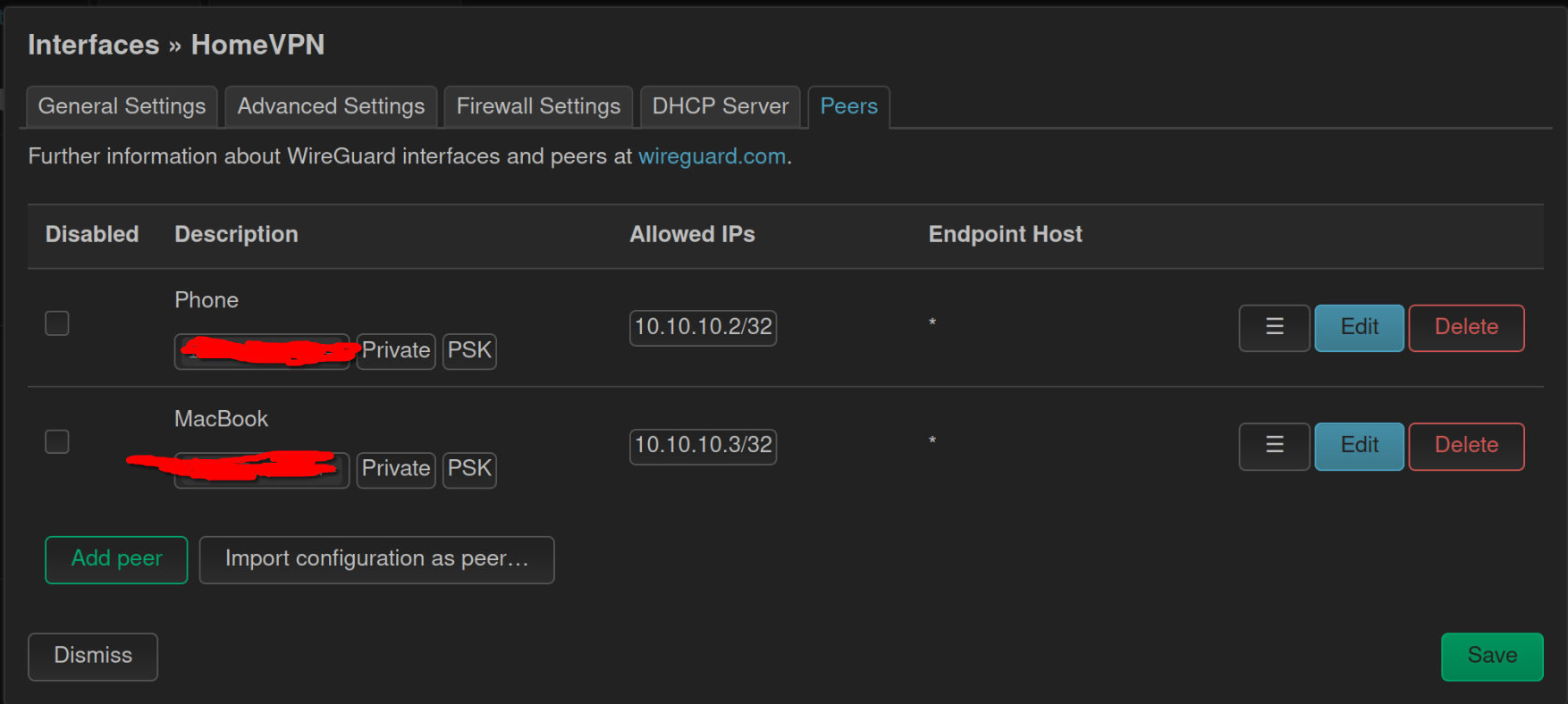1568x704 pixels.
Task: Click the PSK badge on Phone peer
Action: pos(469,350)
